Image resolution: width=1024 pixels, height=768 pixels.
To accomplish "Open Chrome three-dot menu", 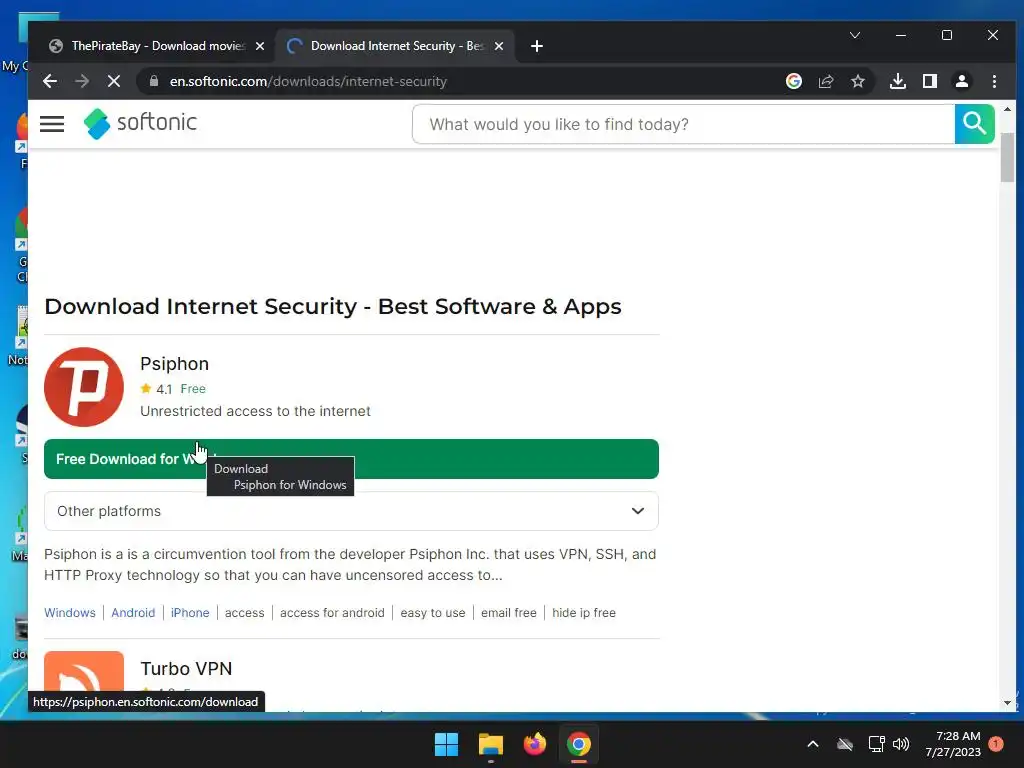I will tap(994, 81).
